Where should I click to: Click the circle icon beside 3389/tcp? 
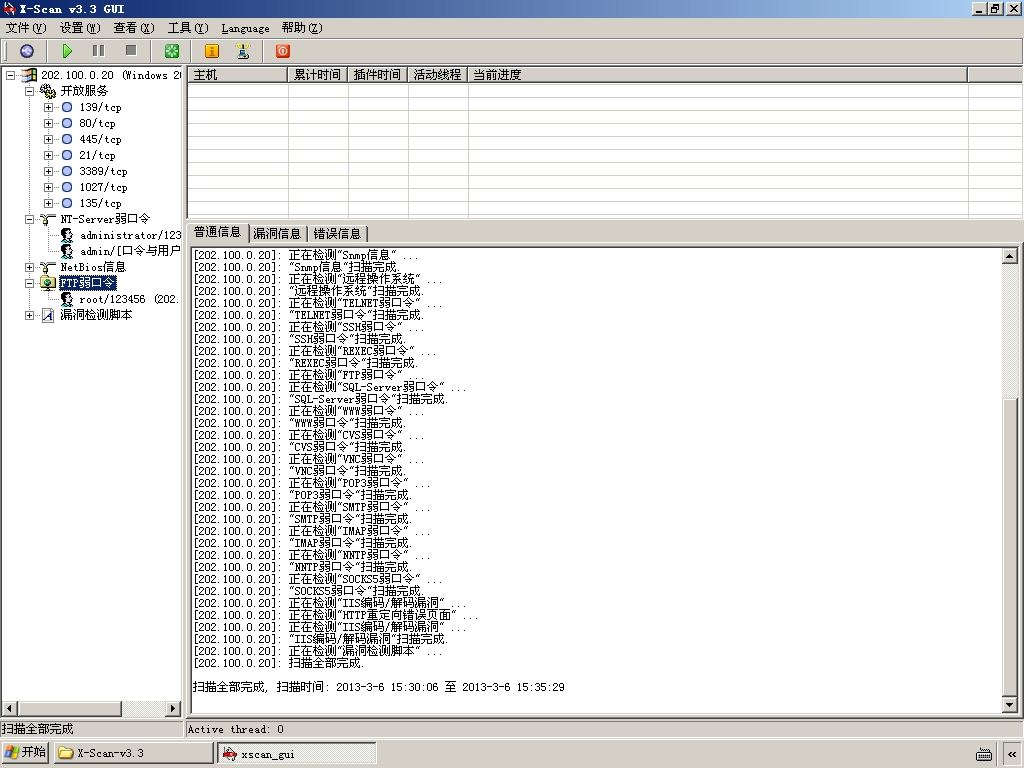point(67,171)
